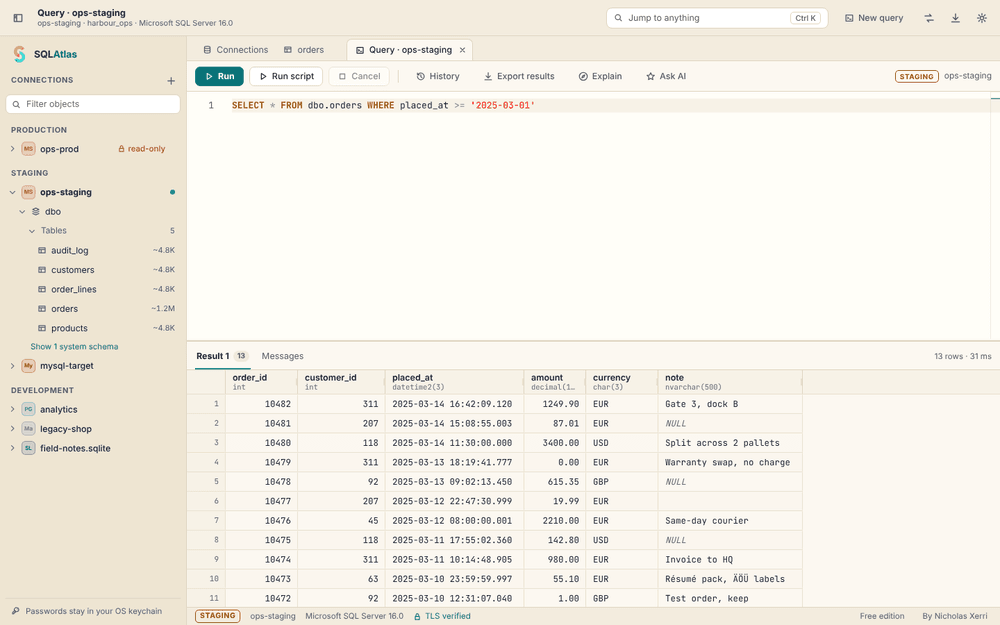Click the STAGING badge in status bar
The image size is (1000, 625).
[217, 616]
